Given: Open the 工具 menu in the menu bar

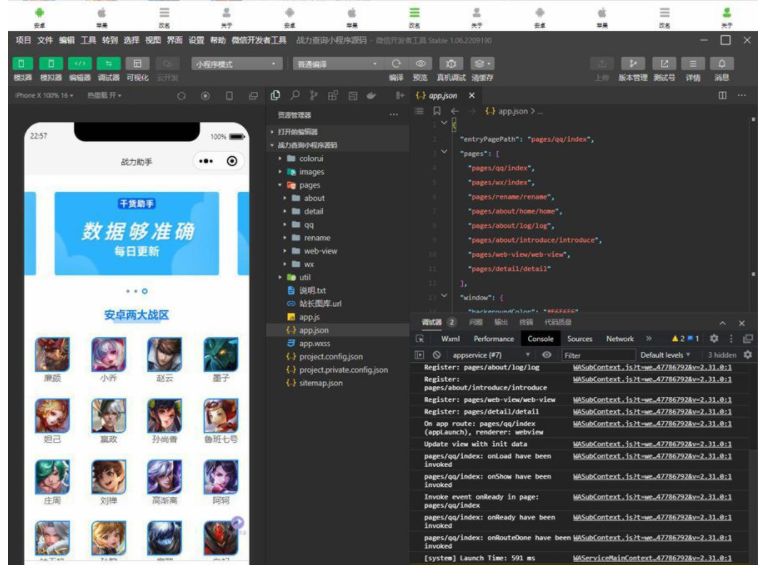Looking at the screenshot, I should 88,40.
